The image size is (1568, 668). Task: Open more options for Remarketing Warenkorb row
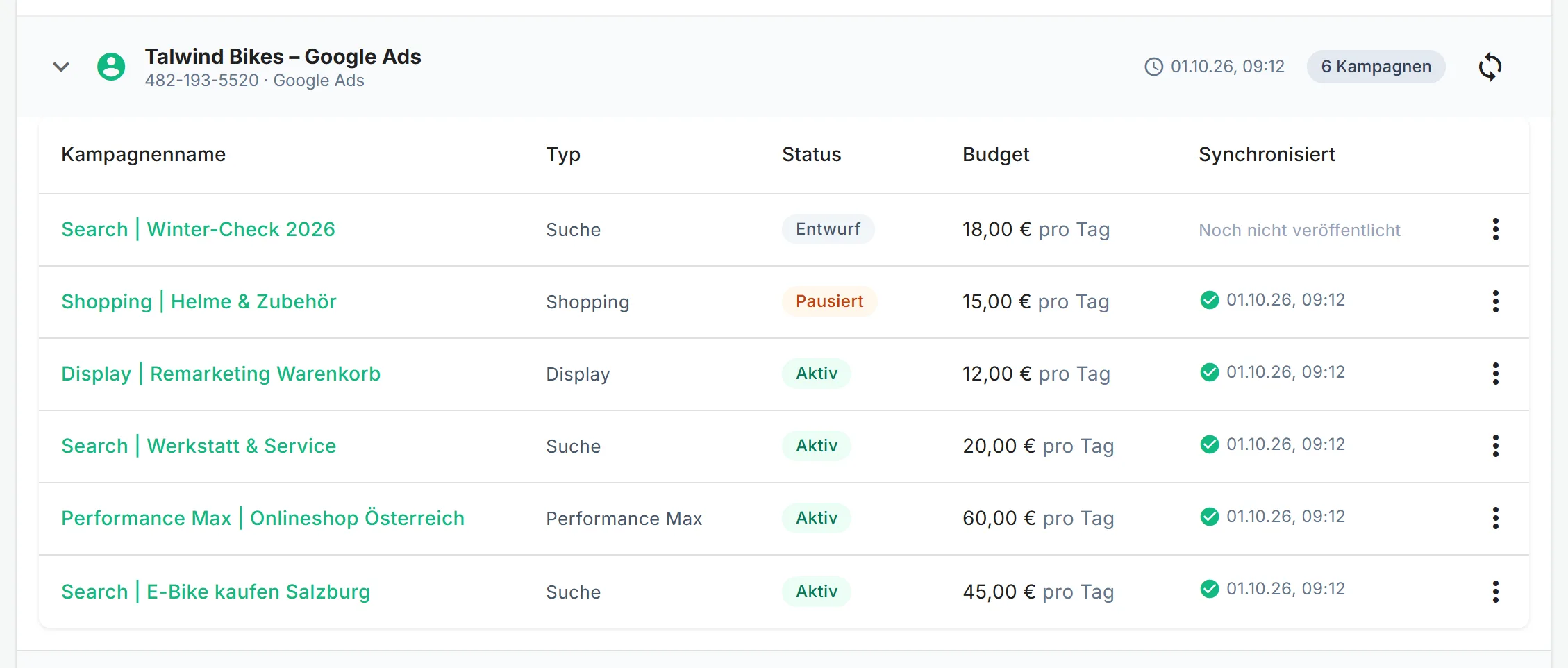1495,374
